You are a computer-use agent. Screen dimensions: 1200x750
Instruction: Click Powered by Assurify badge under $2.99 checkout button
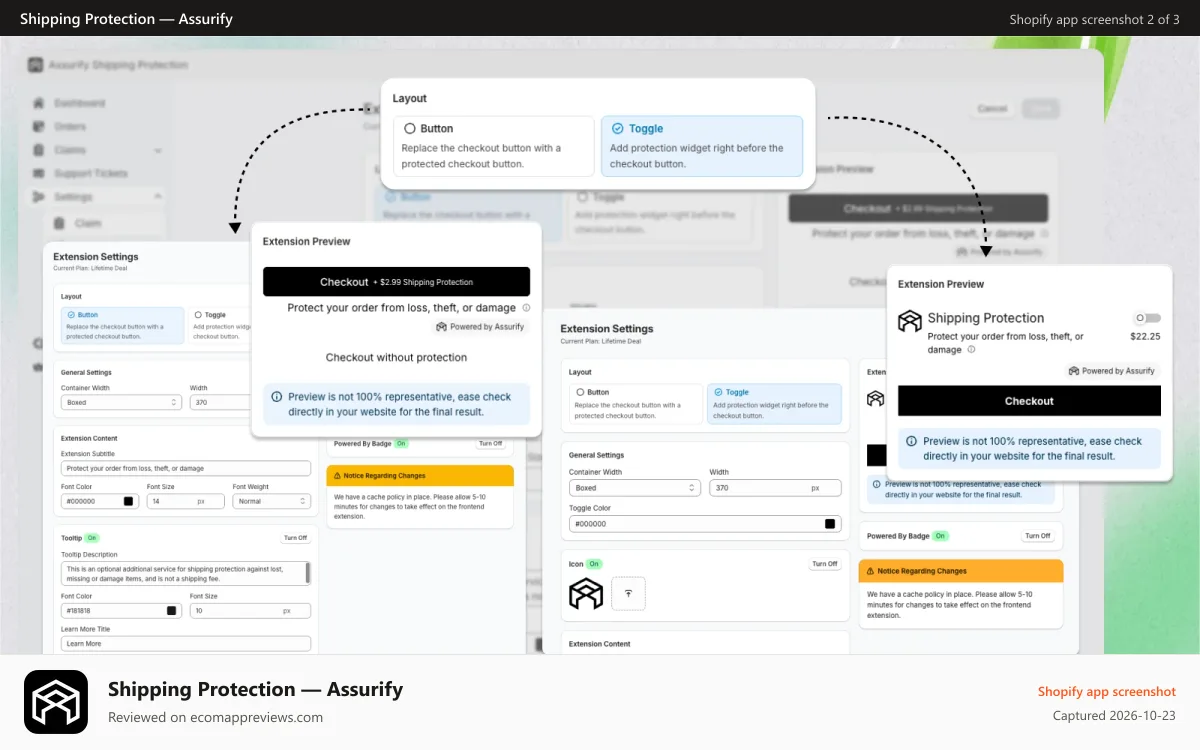(x=480, y=327)
